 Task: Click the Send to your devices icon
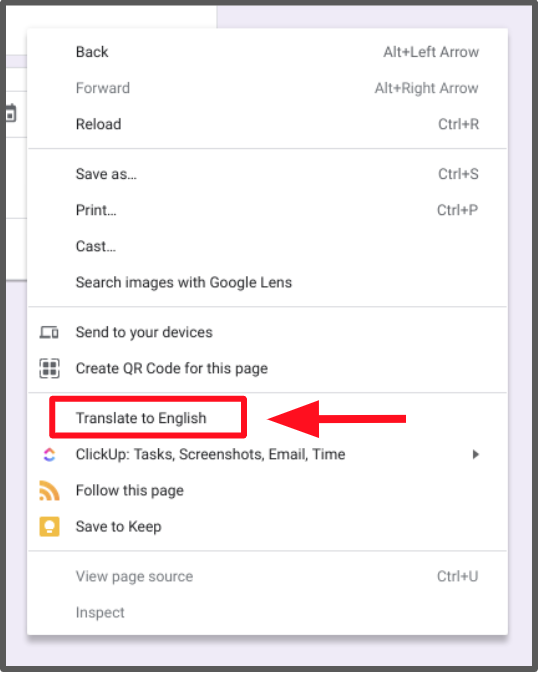click(x=49, y=332)
